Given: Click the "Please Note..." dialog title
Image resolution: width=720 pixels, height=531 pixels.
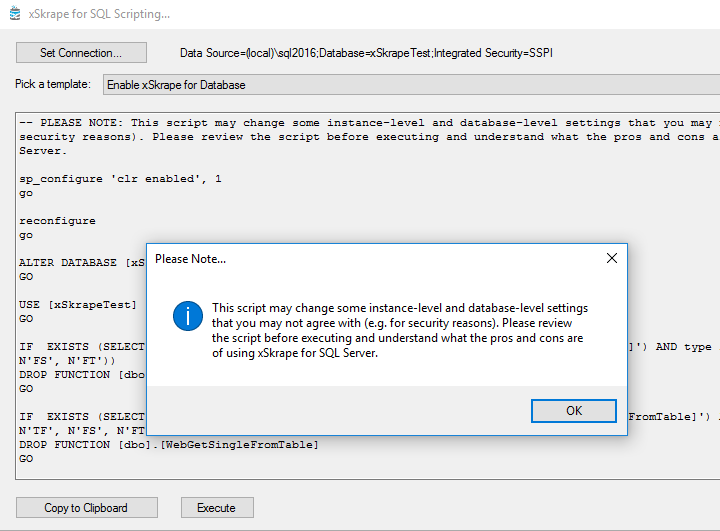Looking at the screenshot, I should (x=191, y=259).
